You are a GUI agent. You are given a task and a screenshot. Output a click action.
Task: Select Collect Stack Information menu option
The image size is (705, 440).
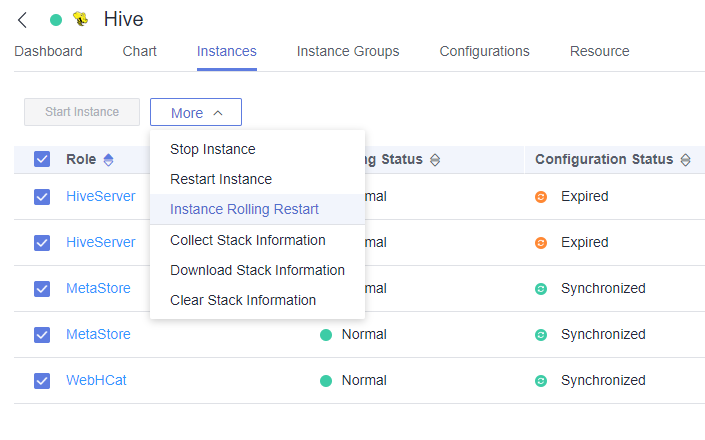pos(257,240)
